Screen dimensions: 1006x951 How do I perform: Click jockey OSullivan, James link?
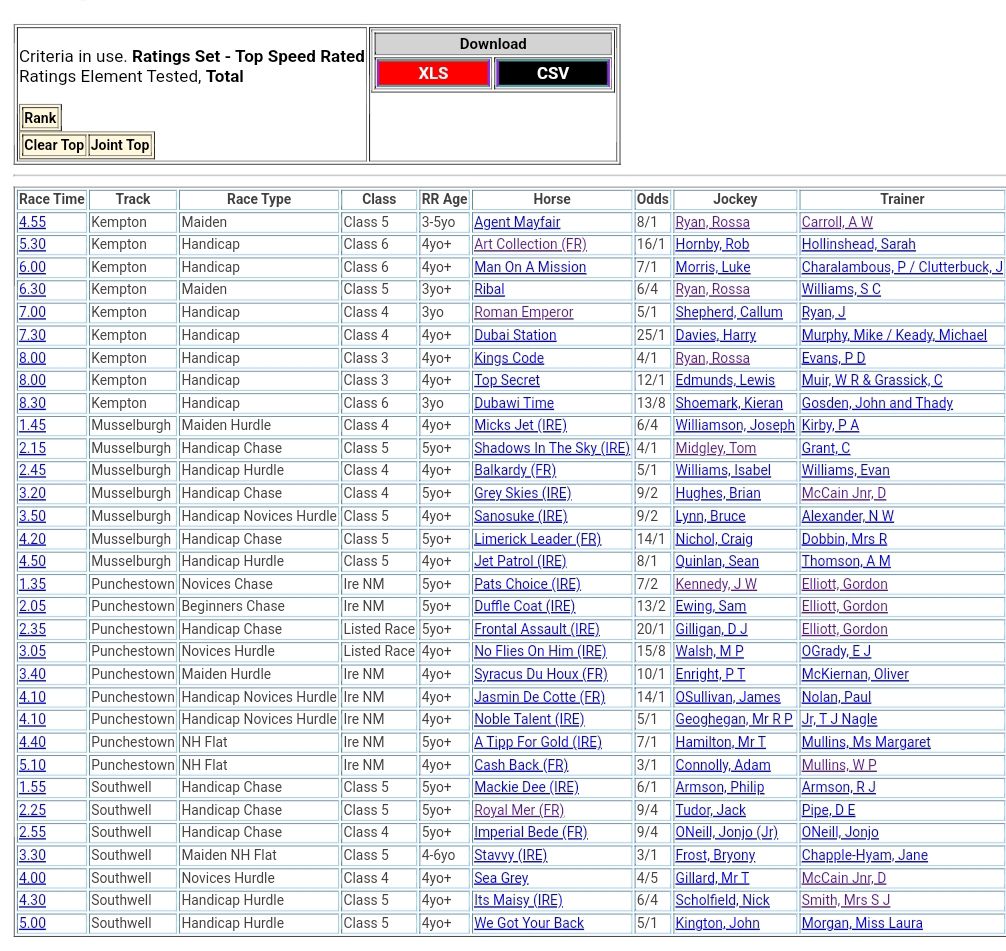pyautogui.click(x=727, y=697)
